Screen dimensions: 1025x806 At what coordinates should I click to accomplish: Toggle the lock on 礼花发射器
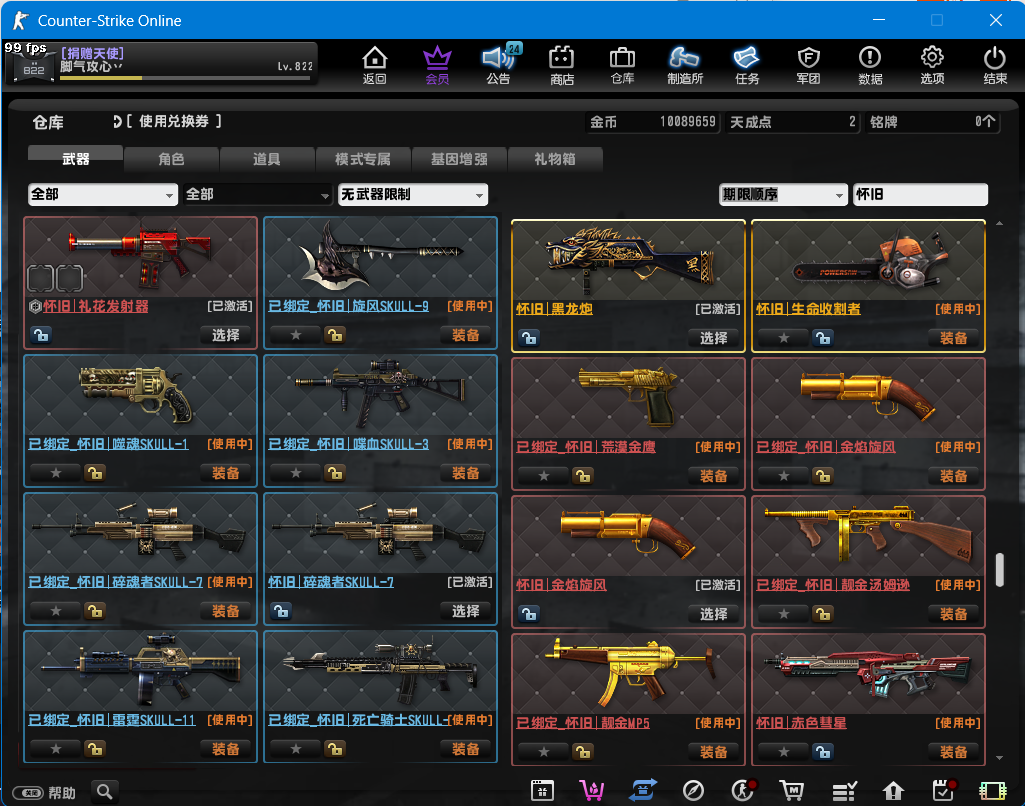click(x=41, y=335)
